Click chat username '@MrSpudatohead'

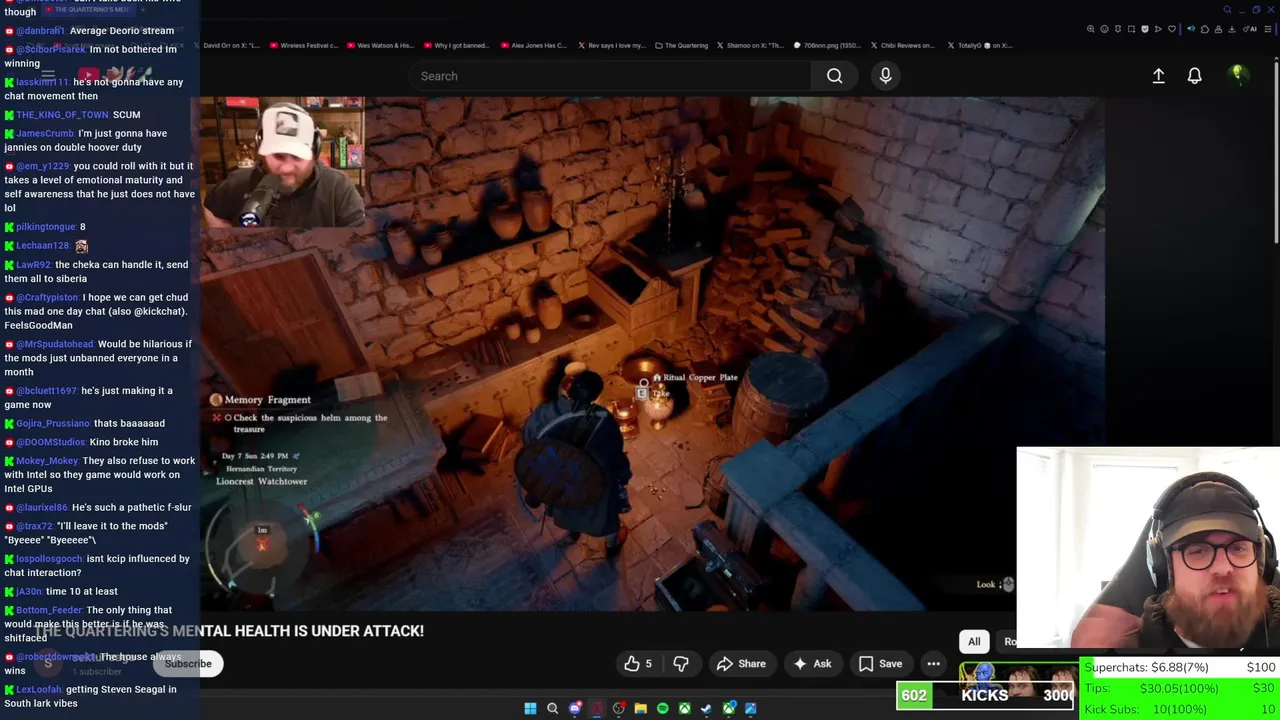[x=54, y=344]
